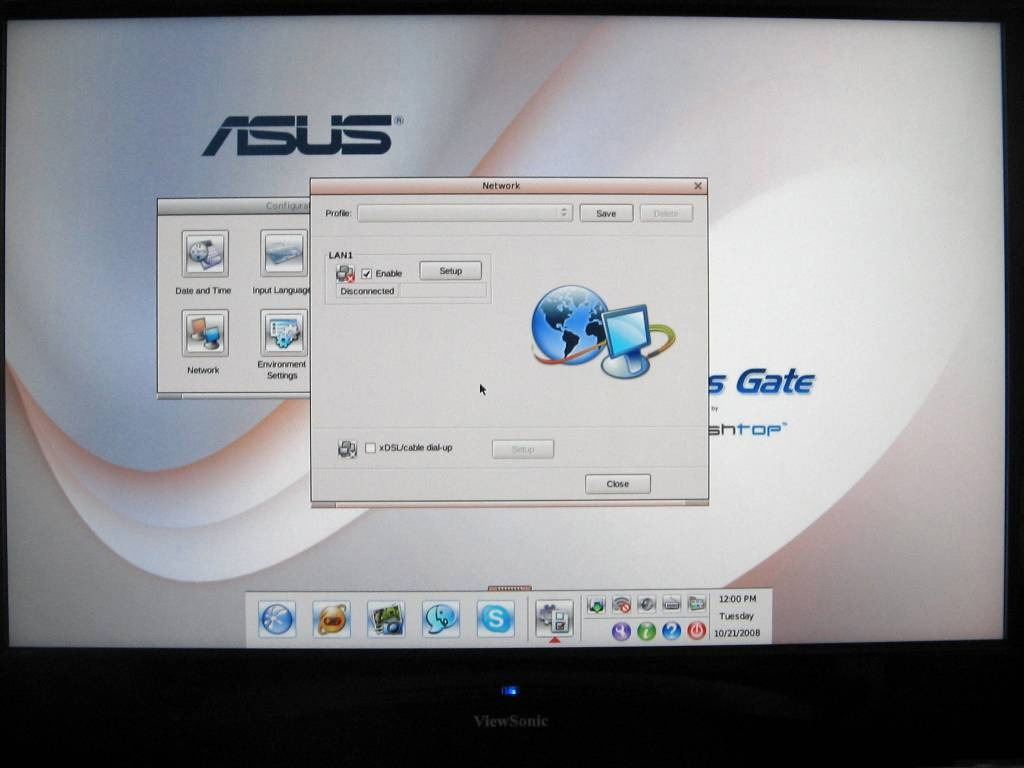Open the volume control tray icon
This screenshot has height=768, width=1024.
tap(647, 605)
